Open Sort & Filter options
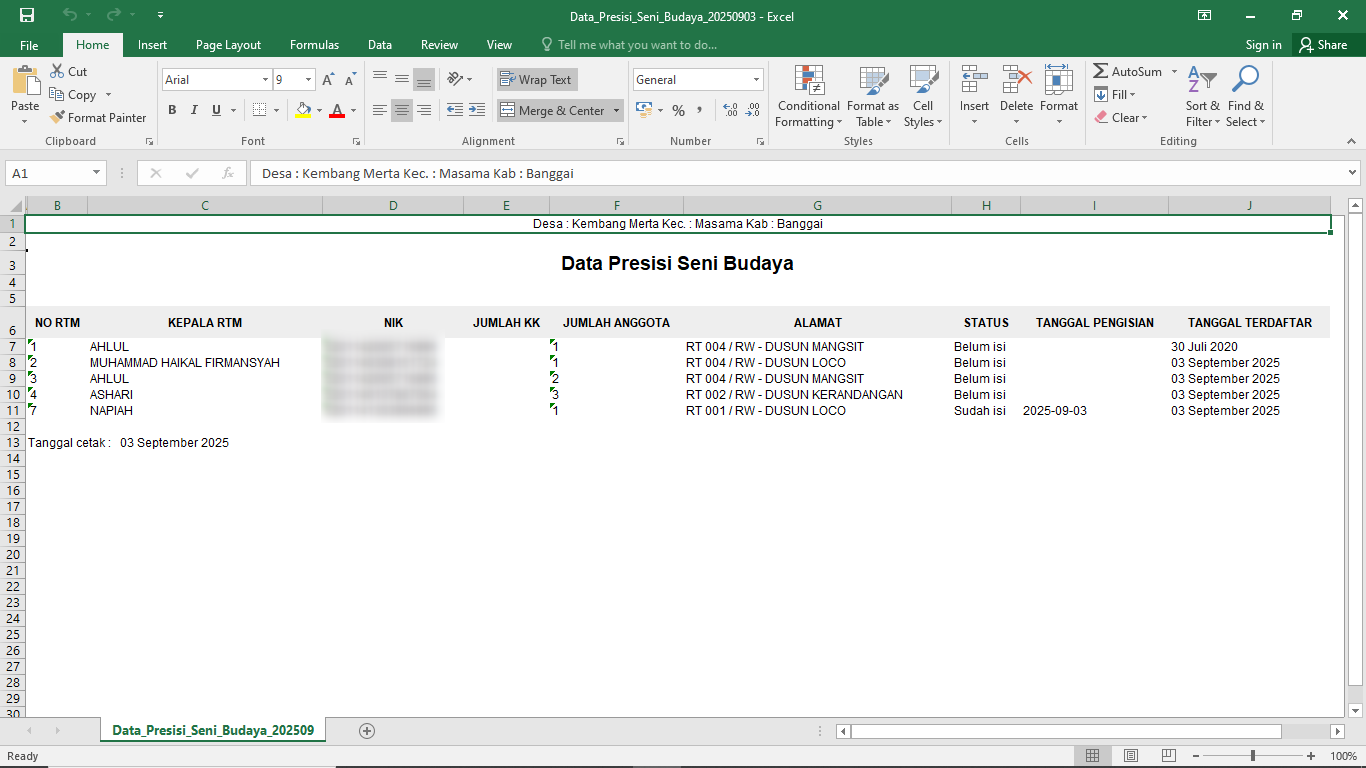 click(x=1204, y=97)
